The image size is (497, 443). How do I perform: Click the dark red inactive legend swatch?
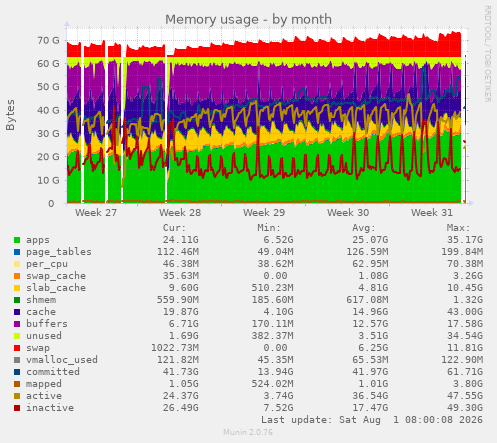[x=17, y=408]
